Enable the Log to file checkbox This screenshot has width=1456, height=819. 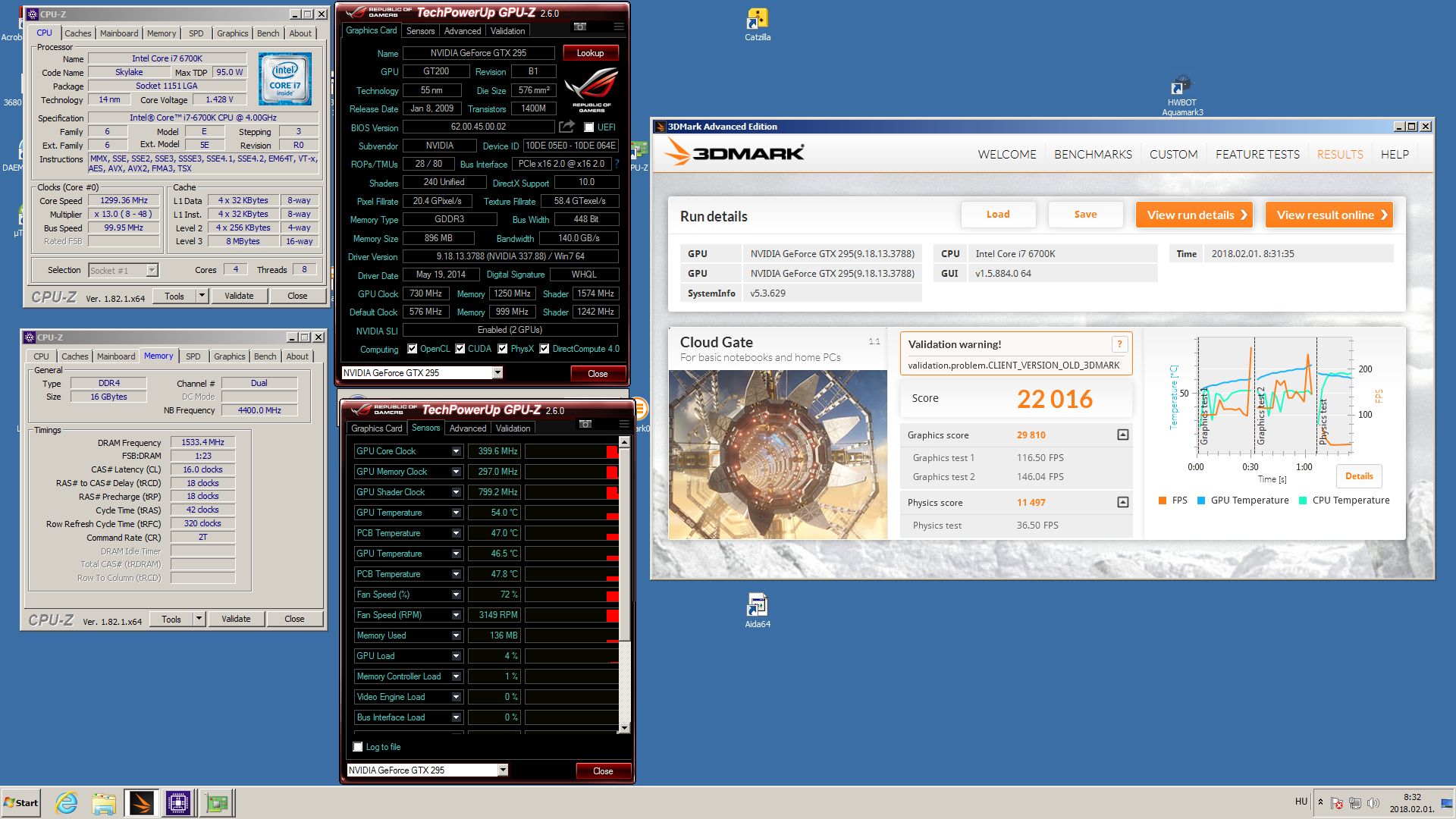click(358, 747)
